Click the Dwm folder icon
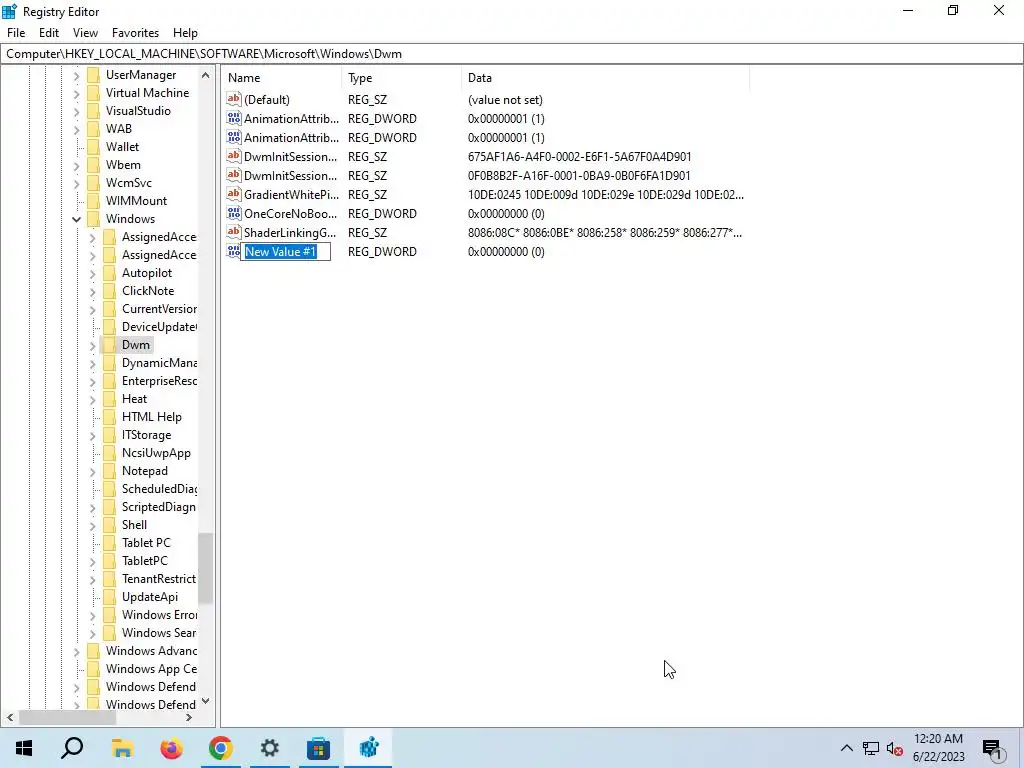Image resolution: width=1024 pixels, height=768 pixels. click(109, 345)
